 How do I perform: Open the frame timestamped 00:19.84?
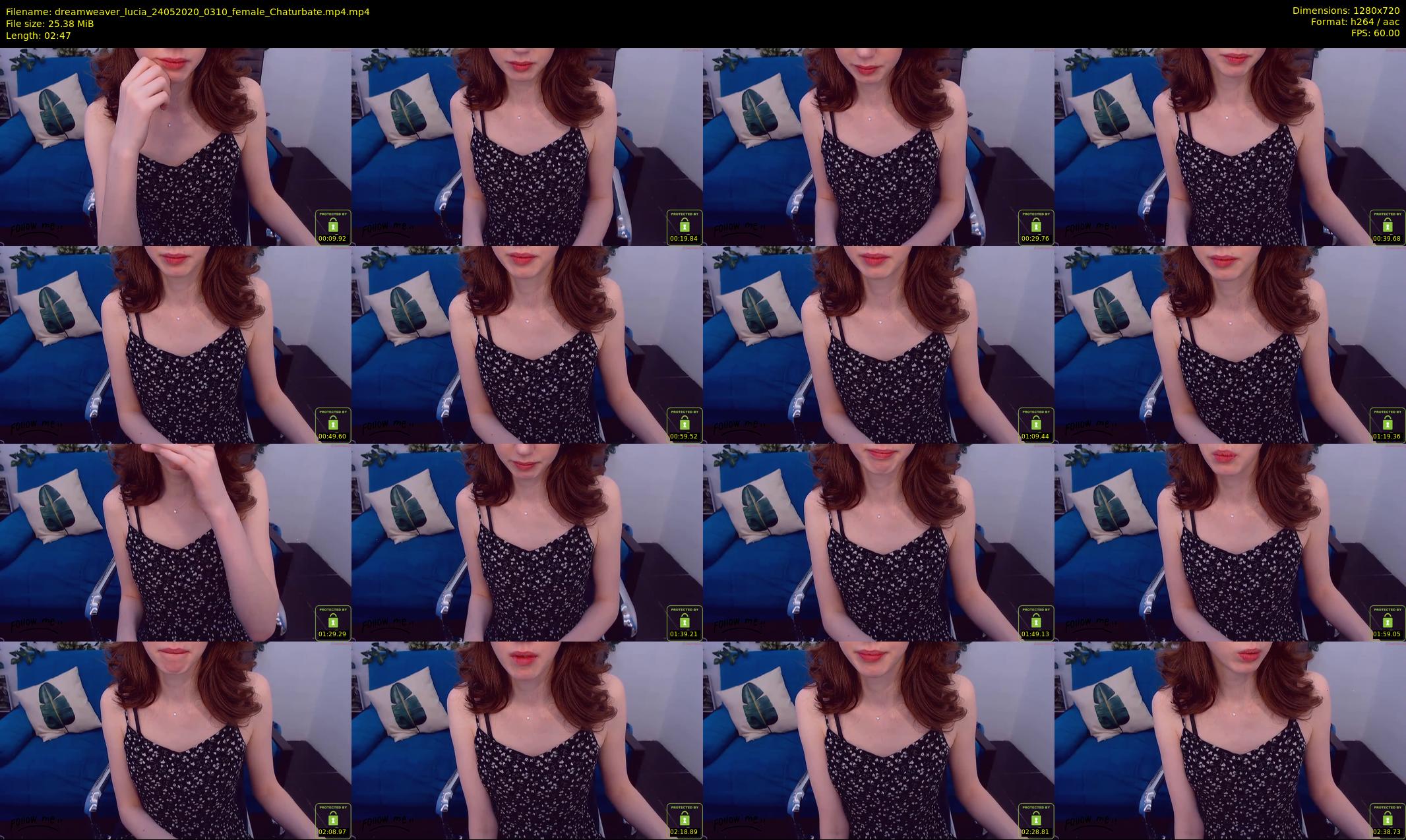click(527, 146)
